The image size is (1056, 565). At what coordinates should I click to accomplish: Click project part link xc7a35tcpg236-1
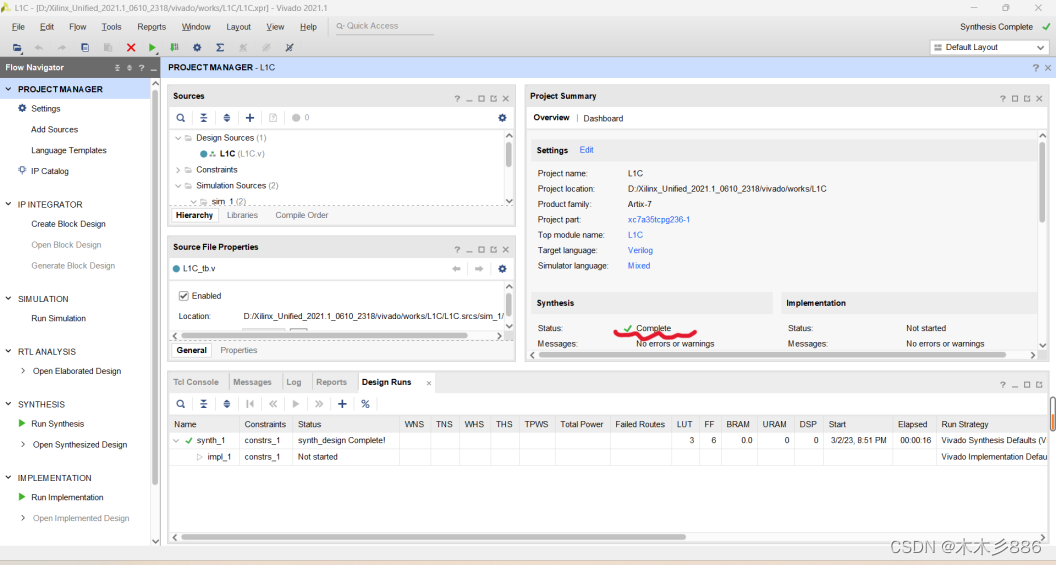pos(659,220)
